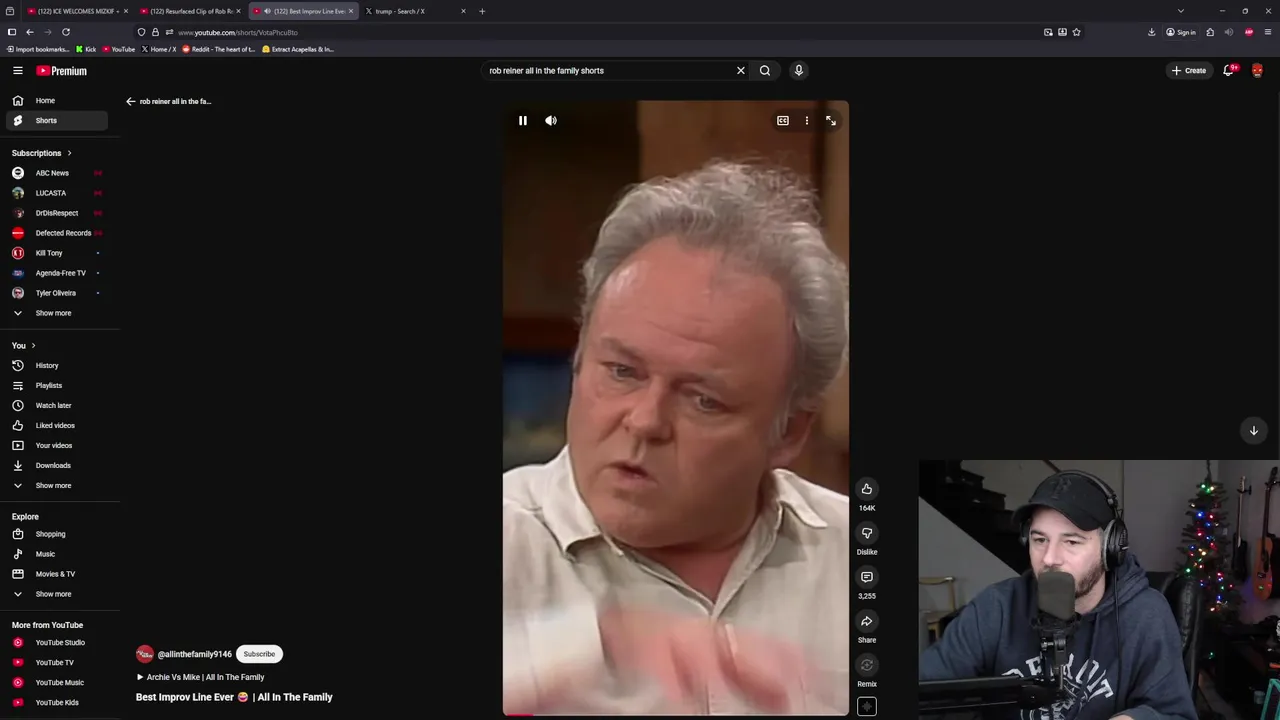This screenshot has width=1280, height=720.
Task: Open Playlists
Action: [x=56, y=385]
